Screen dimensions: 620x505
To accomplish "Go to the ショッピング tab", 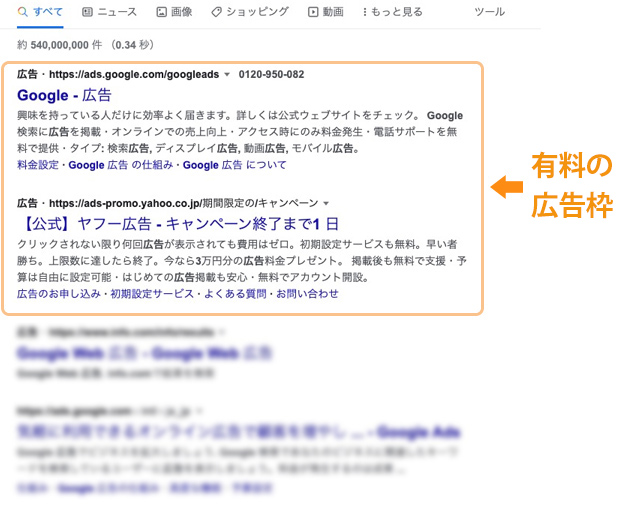I will (x=250, y=12).
